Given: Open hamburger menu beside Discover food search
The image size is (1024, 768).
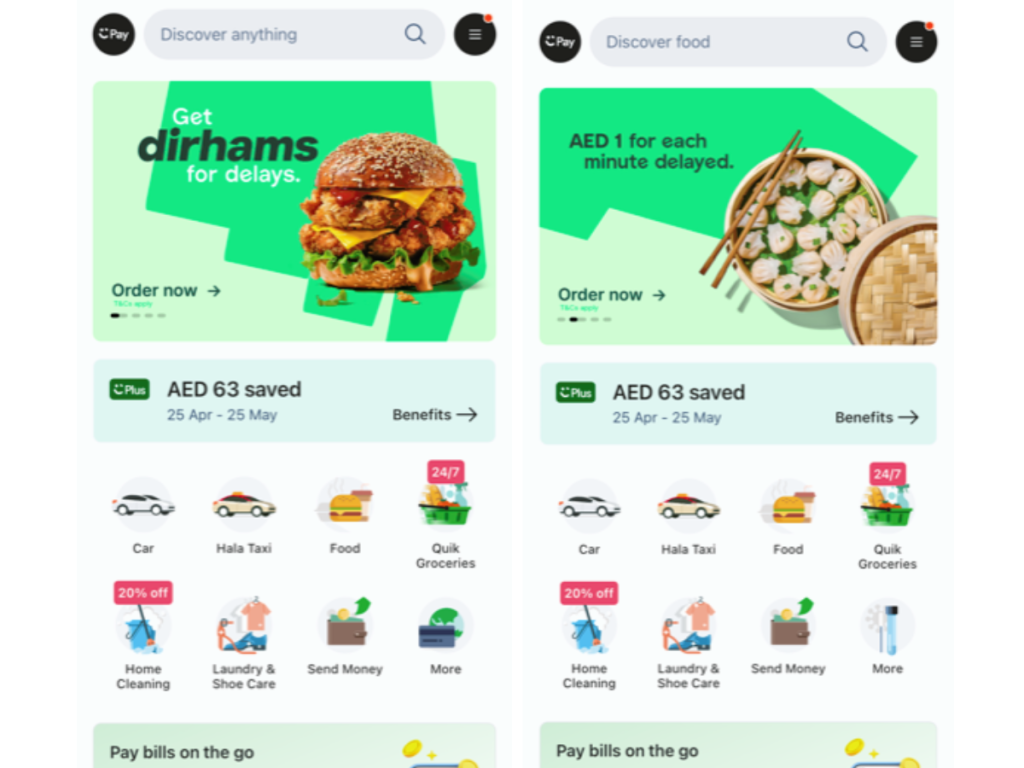Looking at the screenshot, I should pyautogui.click(x=916, y=42).
